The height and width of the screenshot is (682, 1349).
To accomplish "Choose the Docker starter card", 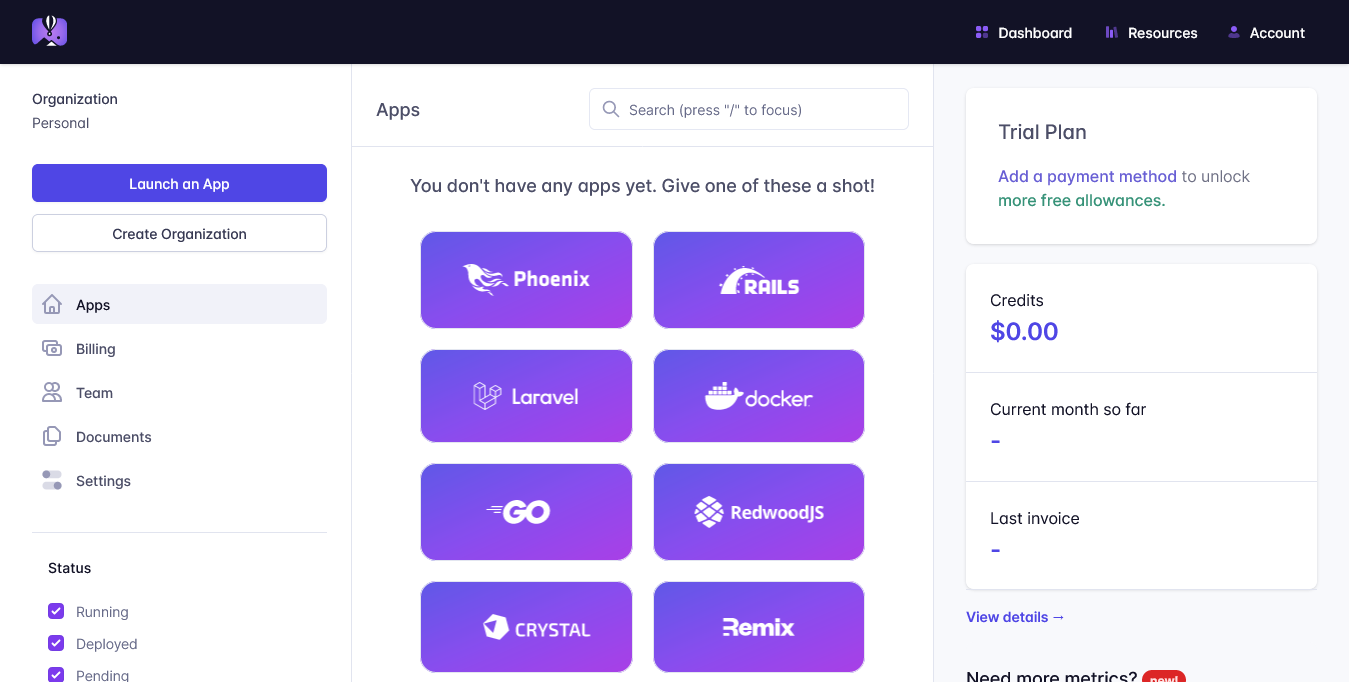I will (x=759, y=396).
